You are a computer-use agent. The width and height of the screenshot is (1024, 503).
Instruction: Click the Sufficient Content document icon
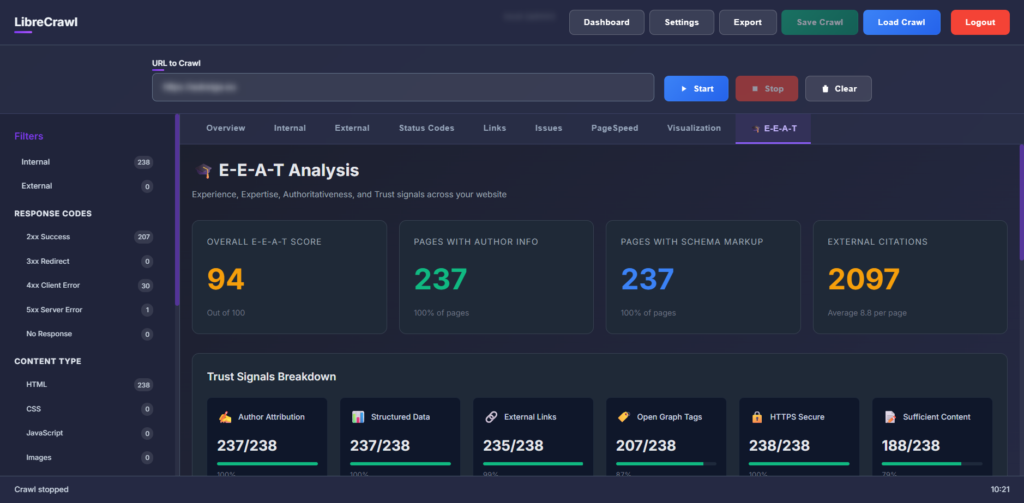(x=890, y=417)
